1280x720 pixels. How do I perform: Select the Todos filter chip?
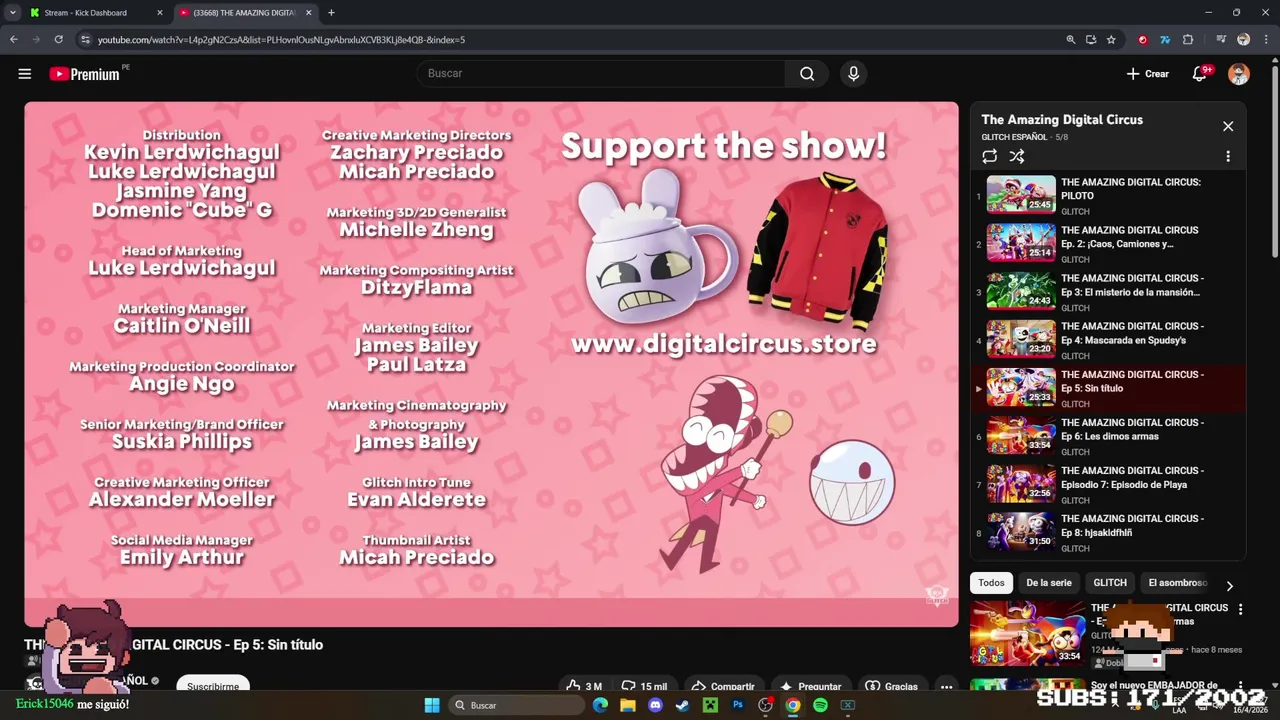click(x=991, y=583)
